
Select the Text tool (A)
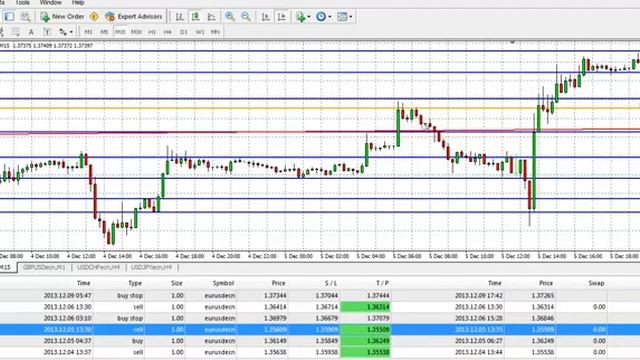pos(31,32)
